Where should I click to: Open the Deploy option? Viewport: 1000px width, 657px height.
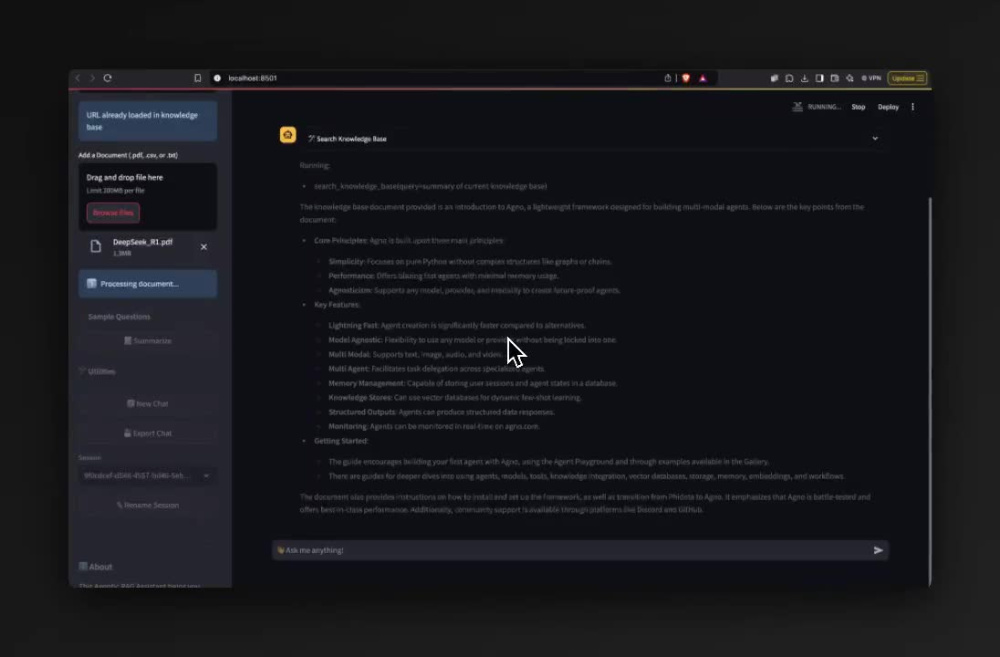click(888, 107)
